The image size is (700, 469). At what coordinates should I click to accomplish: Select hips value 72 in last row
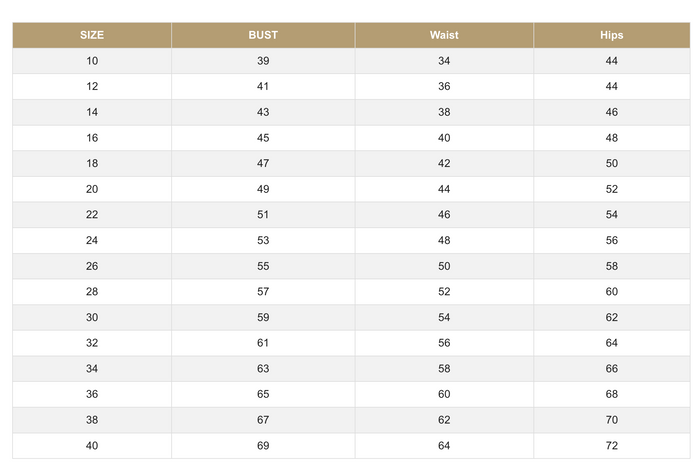tap(612, 446)
